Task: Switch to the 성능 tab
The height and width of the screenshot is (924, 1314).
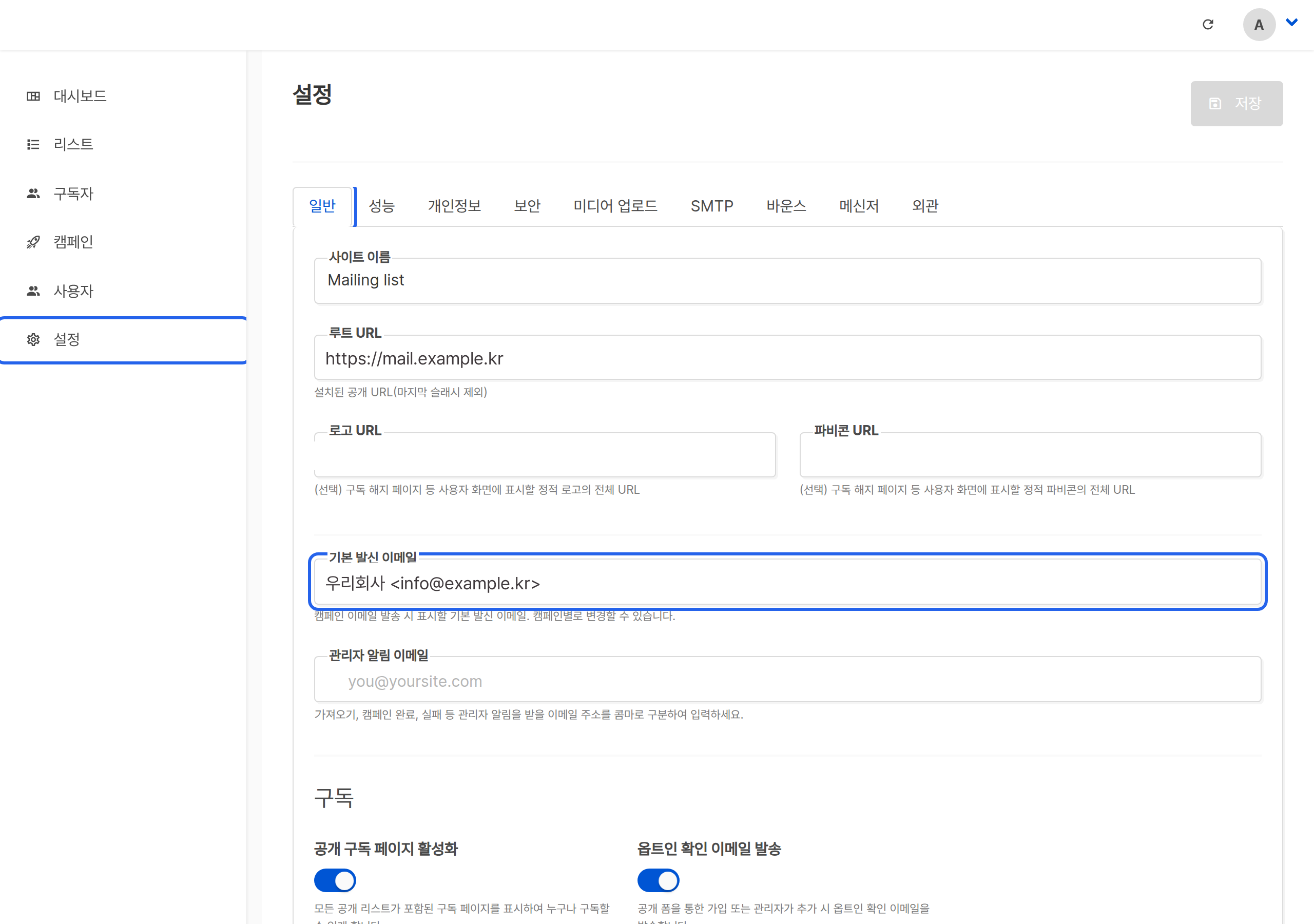Action: (382, 206)
